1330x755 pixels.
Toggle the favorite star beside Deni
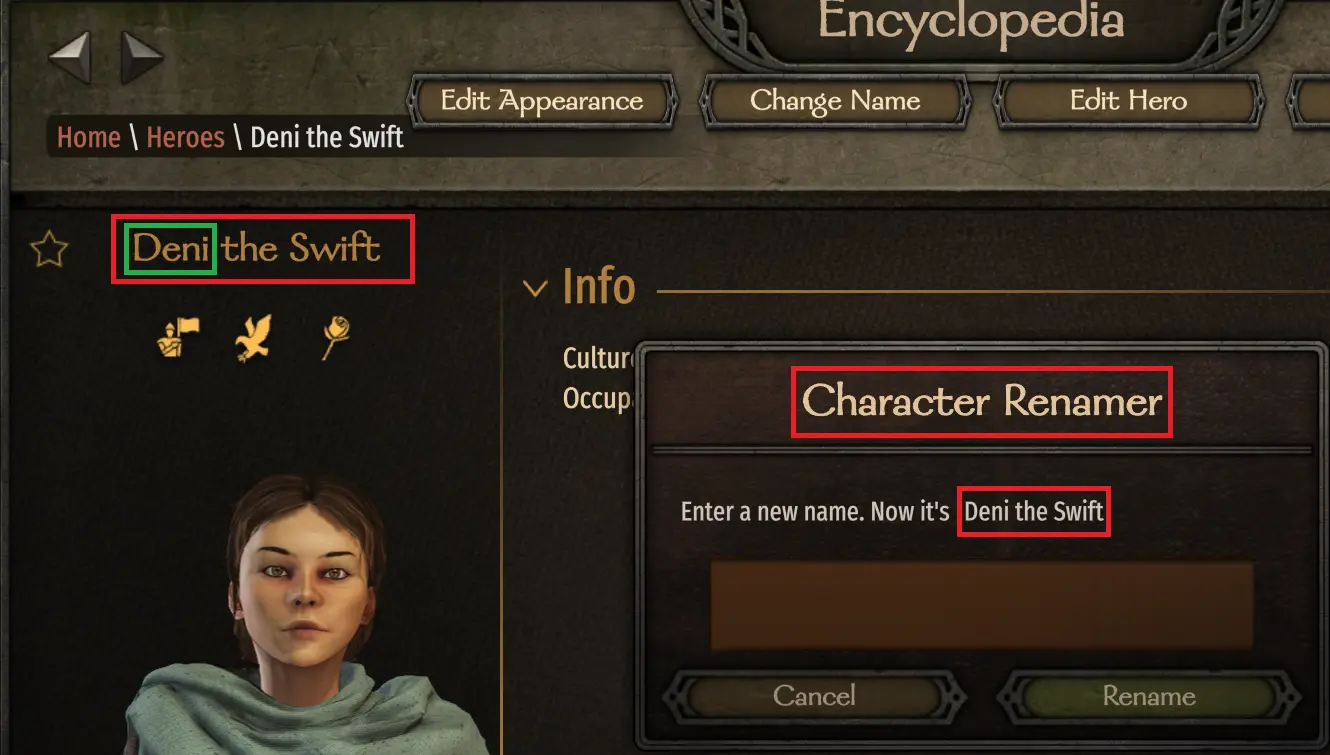[49, 249]
